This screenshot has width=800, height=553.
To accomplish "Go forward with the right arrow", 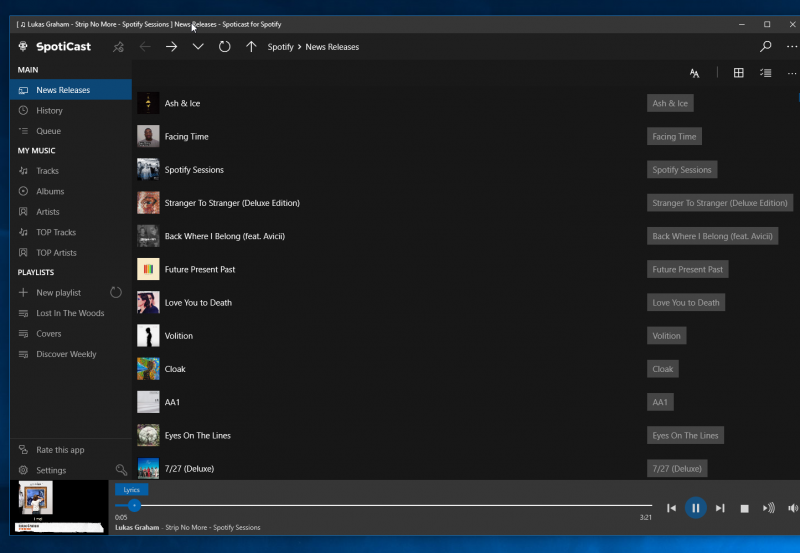I will click(x=171, y=47).
